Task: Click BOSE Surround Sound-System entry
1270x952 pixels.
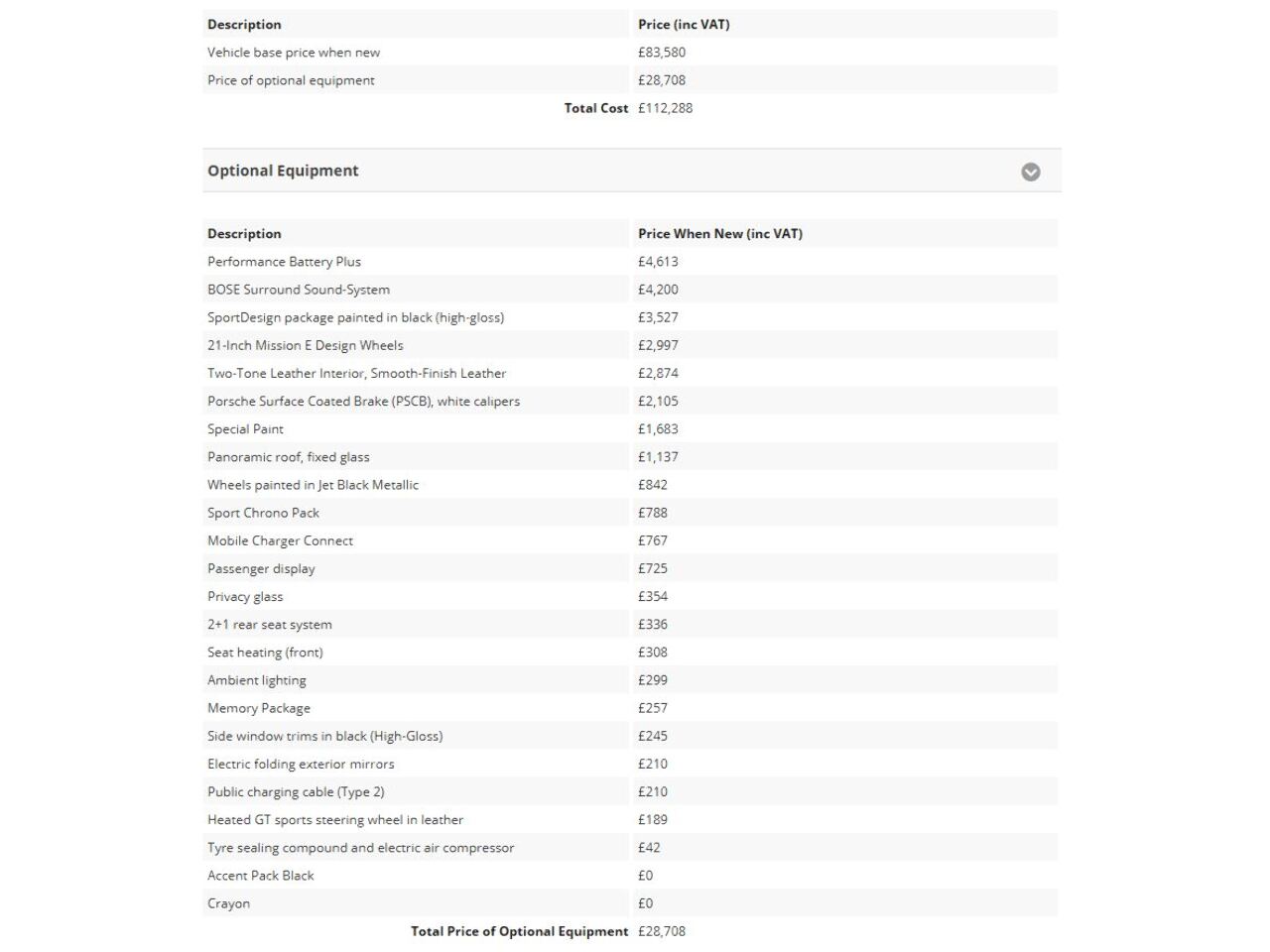Action: point(299,290)
